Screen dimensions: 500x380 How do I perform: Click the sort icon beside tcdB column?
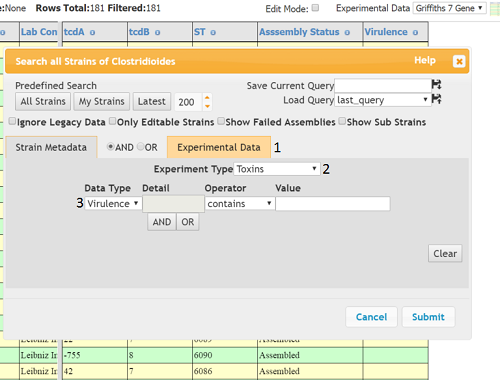pos(157,33)
